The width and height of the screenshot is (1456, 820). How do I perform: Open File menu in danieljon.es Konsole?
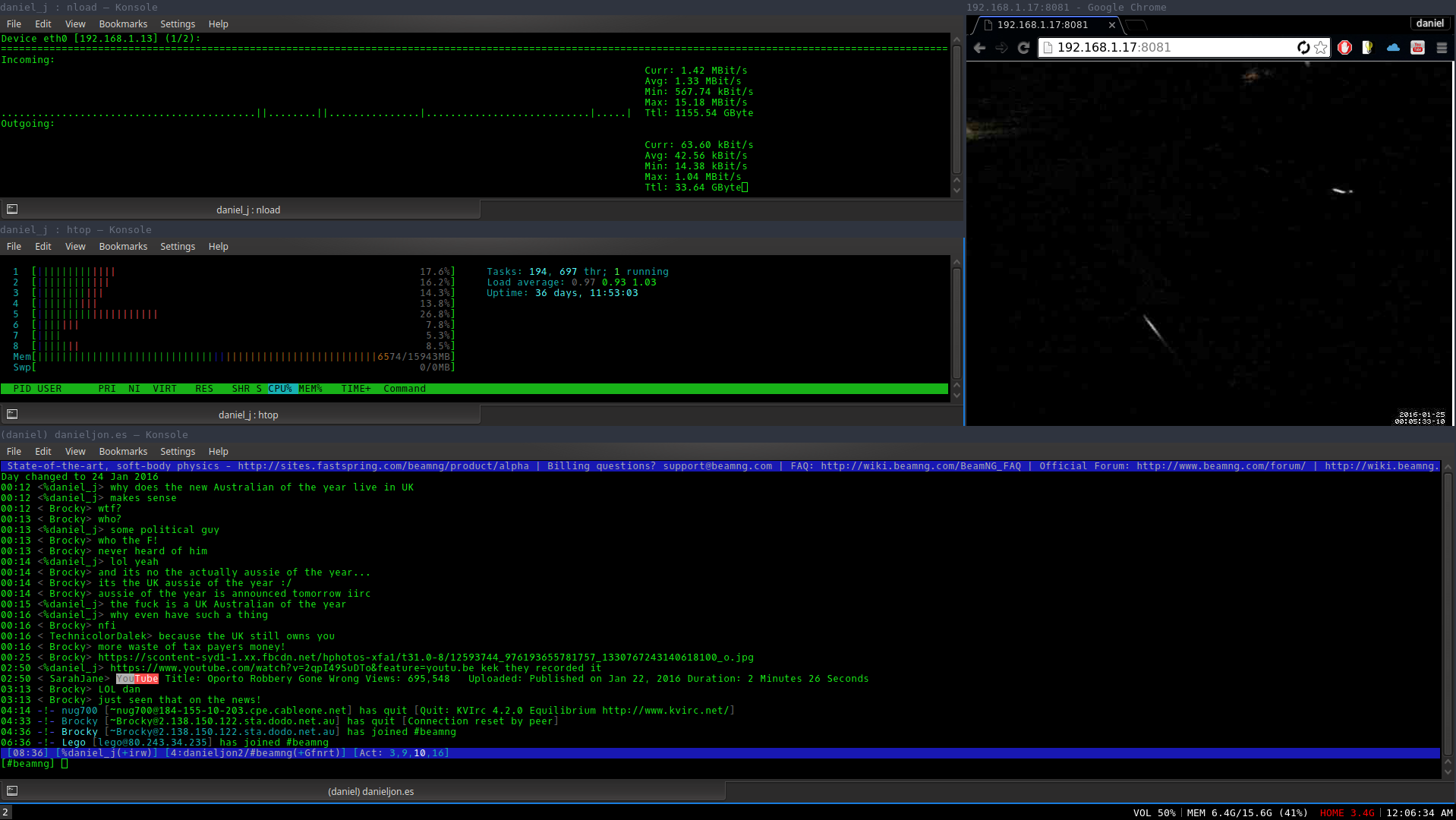[x=14, y=452]
